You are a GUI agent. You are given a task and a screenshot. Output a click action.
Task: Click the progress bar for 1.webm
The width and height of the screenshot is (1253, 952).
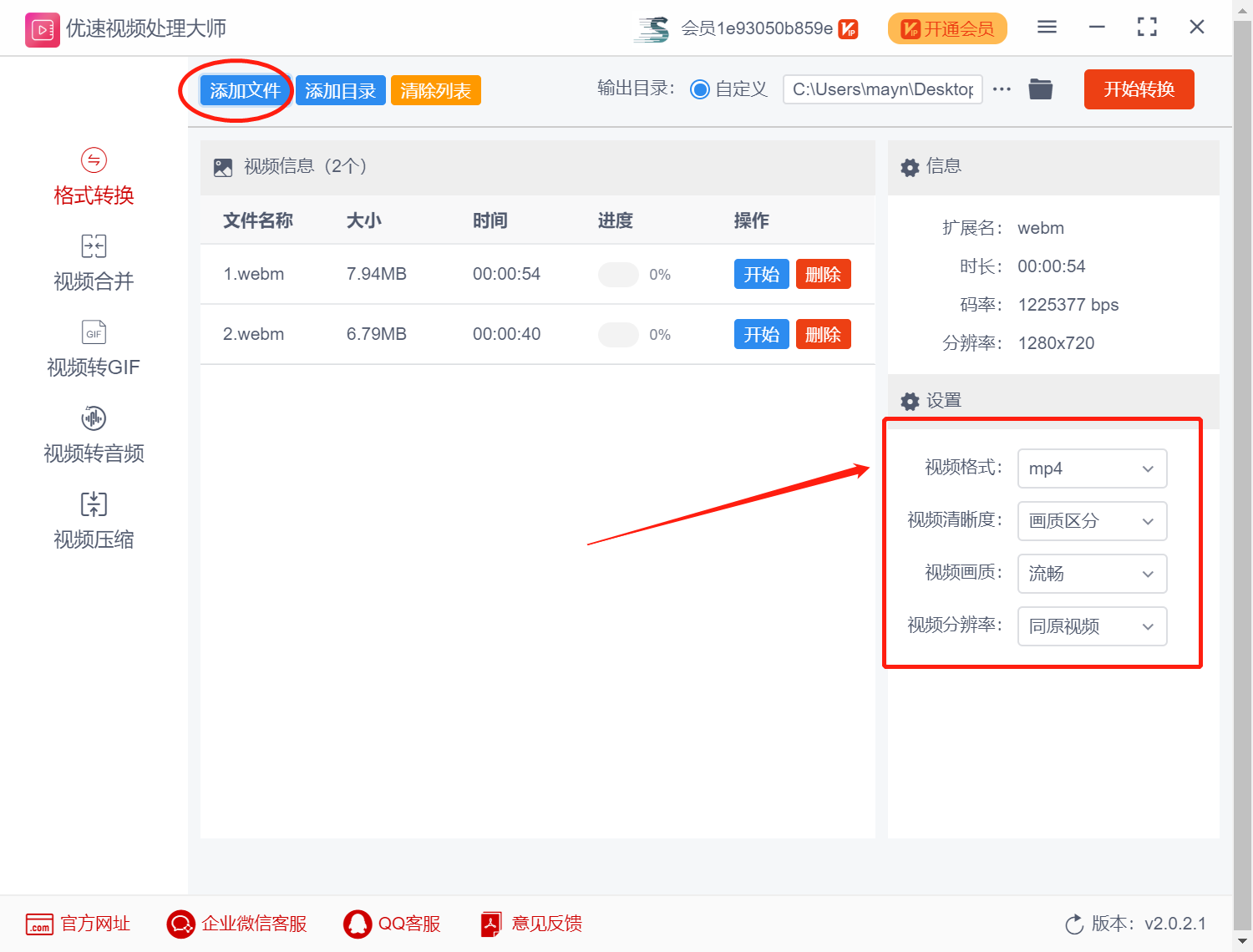618,274
